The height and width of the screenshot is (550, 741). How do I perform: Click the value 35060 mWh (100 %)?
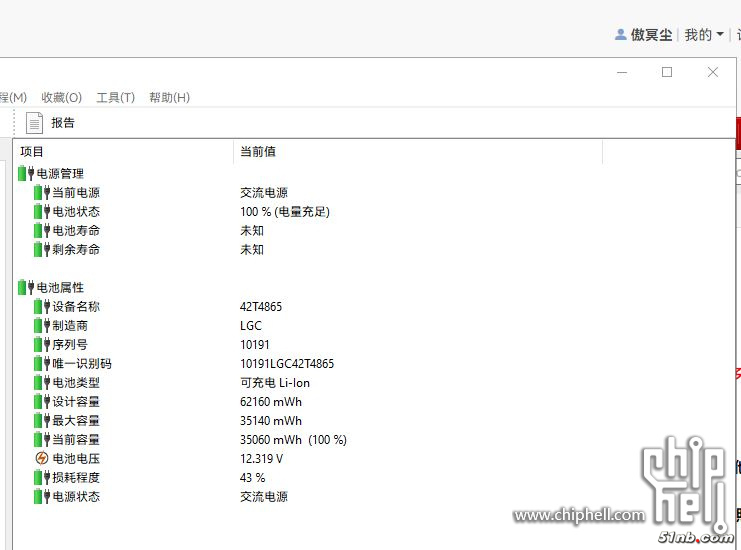click(x=293, y=439)
